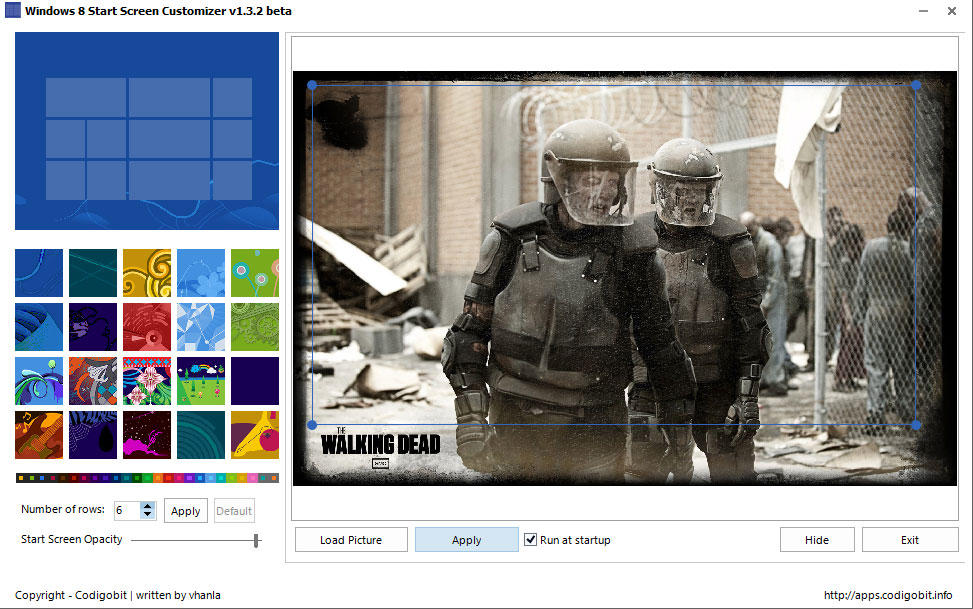Click the bottom-right crop selection handle
The image size is (973, 609).
click(x=917, y=425)
